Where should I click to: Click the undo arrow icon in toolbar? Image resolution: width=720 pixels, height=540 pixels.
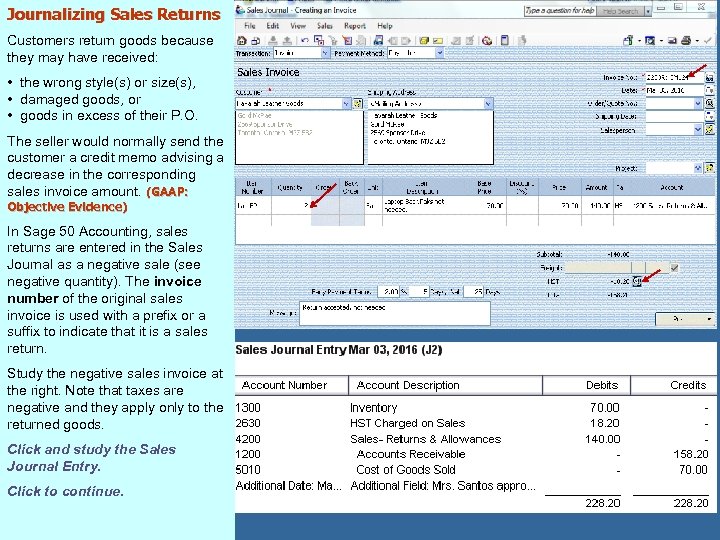(305, 40)
